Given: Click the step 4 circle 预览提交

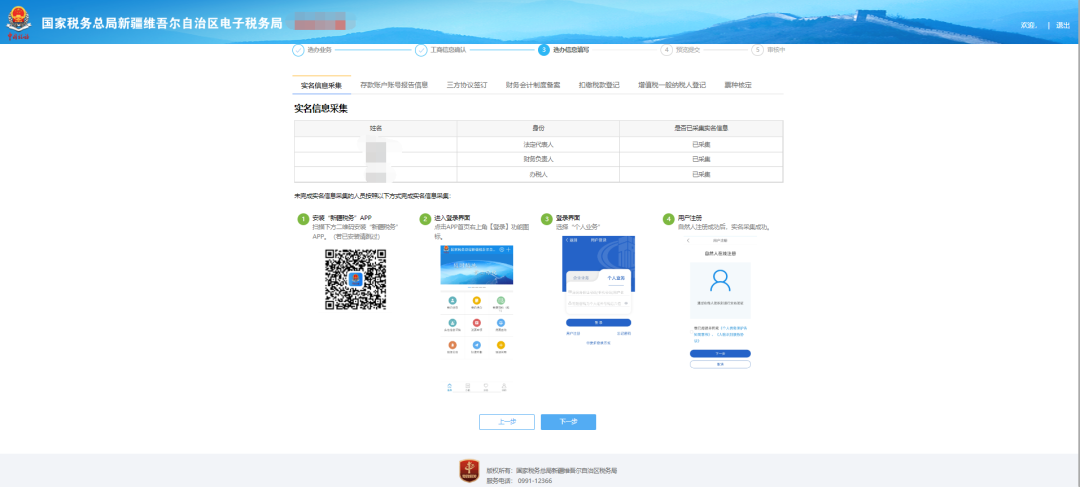Looking at the screenshot, I should click(667, 49).
